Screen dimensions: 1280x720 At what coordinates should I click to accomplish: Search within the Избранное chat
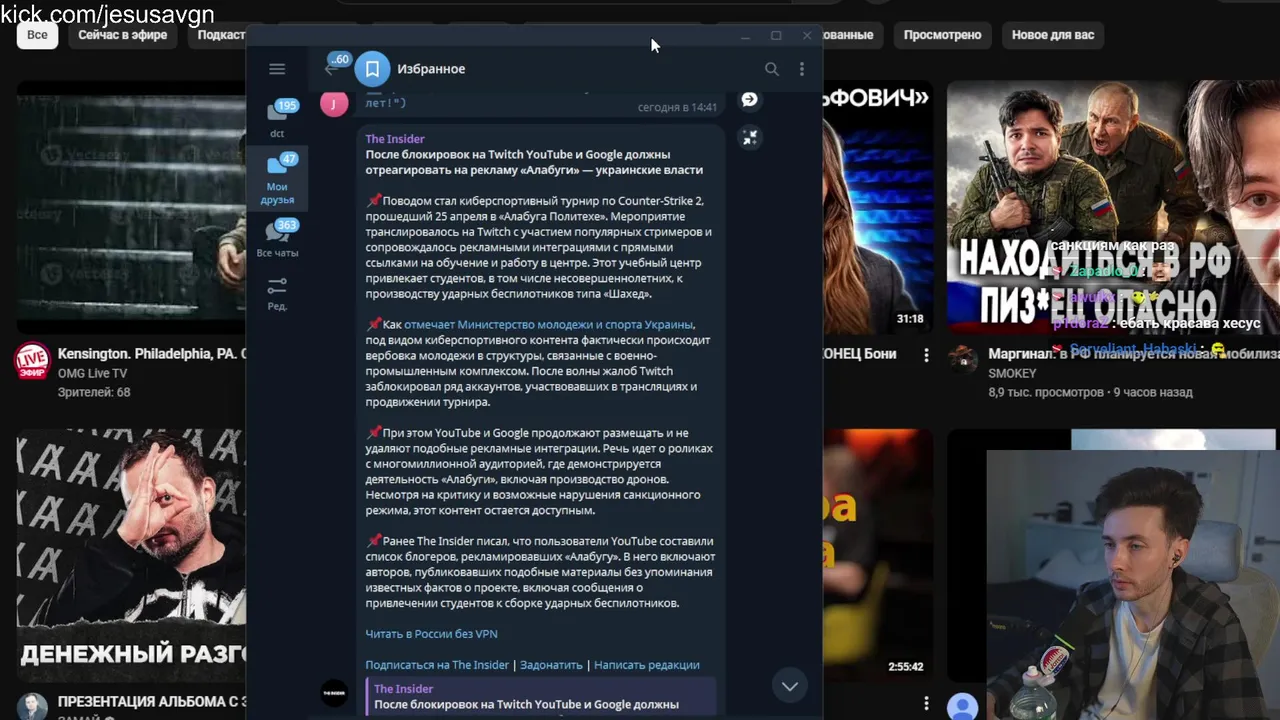[x=771, y=69]
